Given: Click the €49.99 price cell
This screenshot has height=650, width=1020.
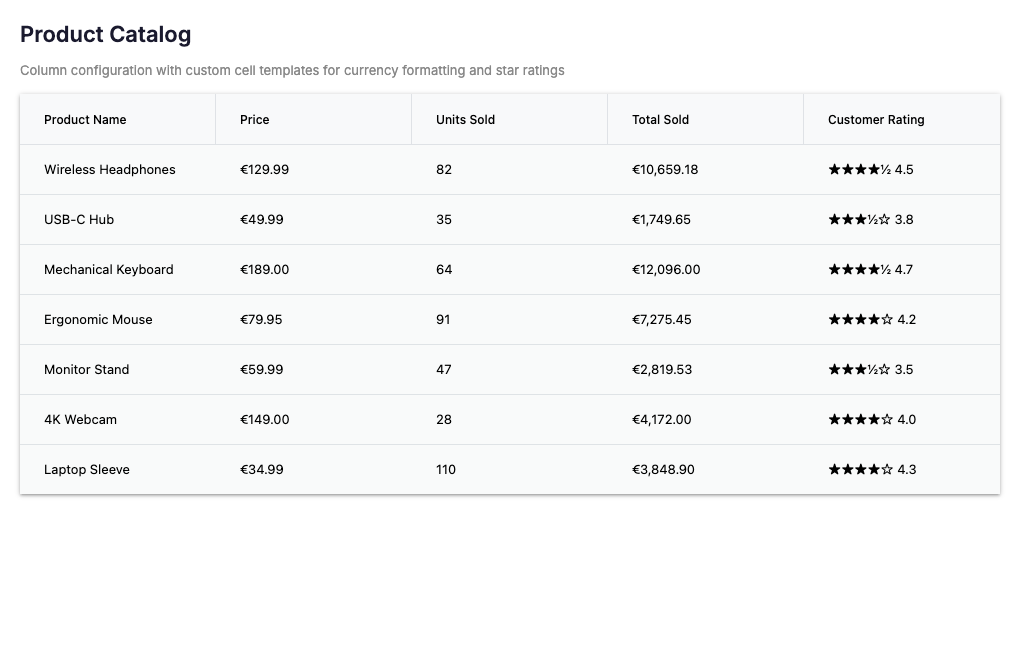Looking at the screenshot, I should coord(262,220).
